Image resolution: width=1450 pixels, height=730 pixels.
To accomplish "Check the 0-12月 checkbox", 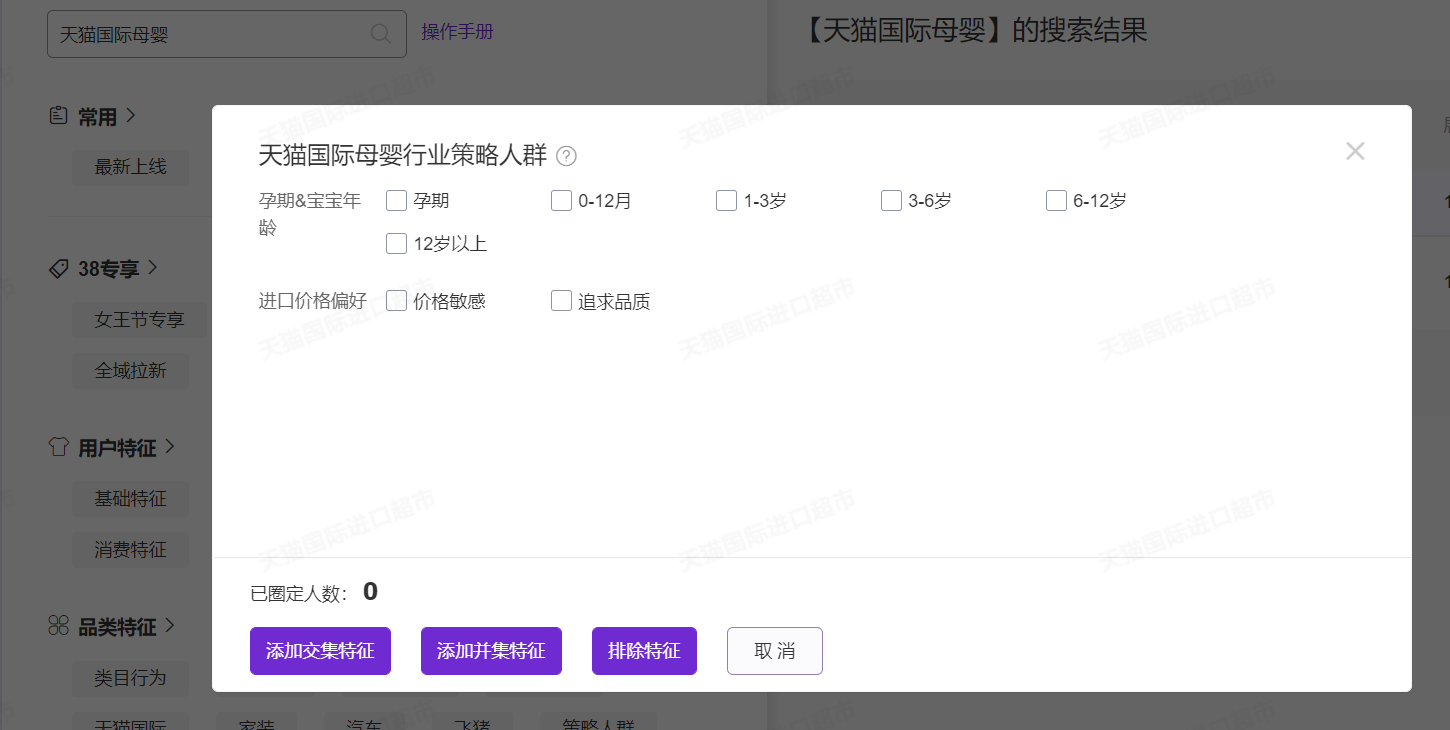I will pyautogui.click(x=561, y=201).
